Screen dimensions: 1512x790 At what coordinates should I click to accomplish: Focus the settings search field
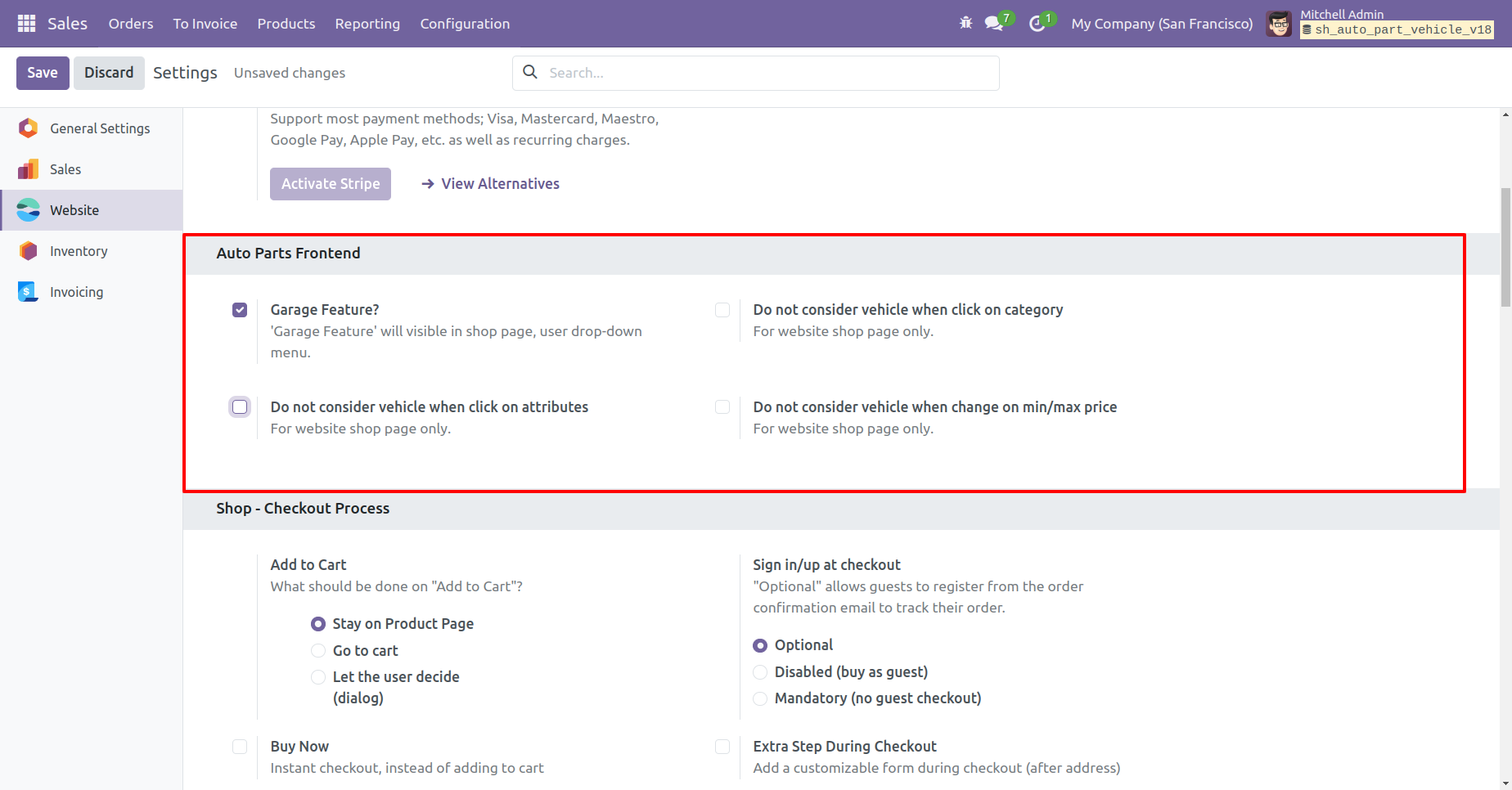pyautogui.click(x=769, y=73)
